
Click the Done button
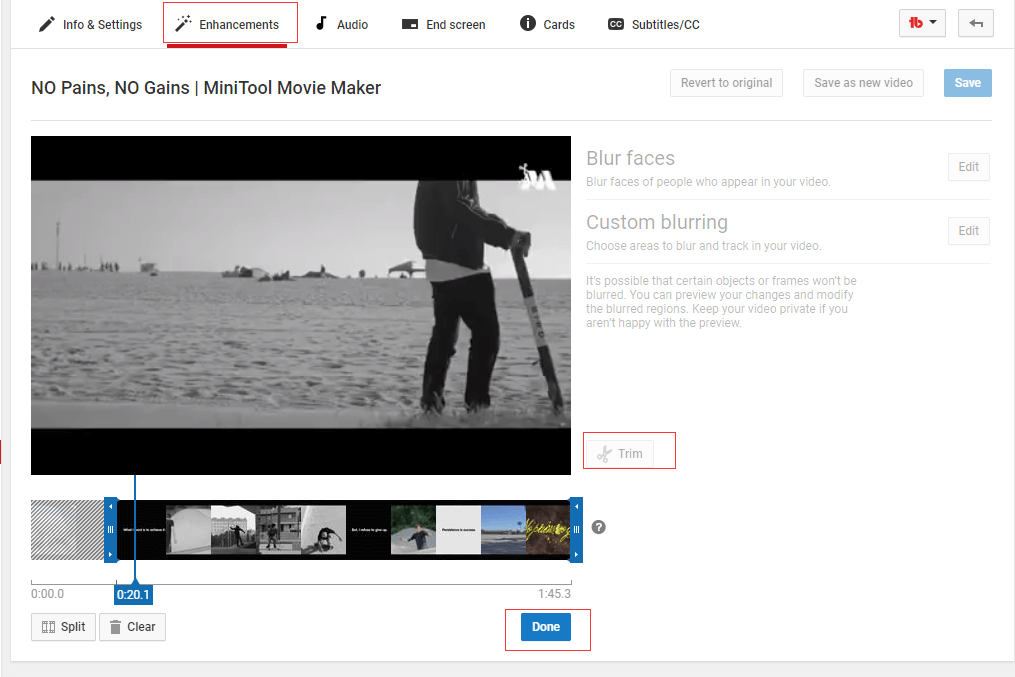pos(546,626)
